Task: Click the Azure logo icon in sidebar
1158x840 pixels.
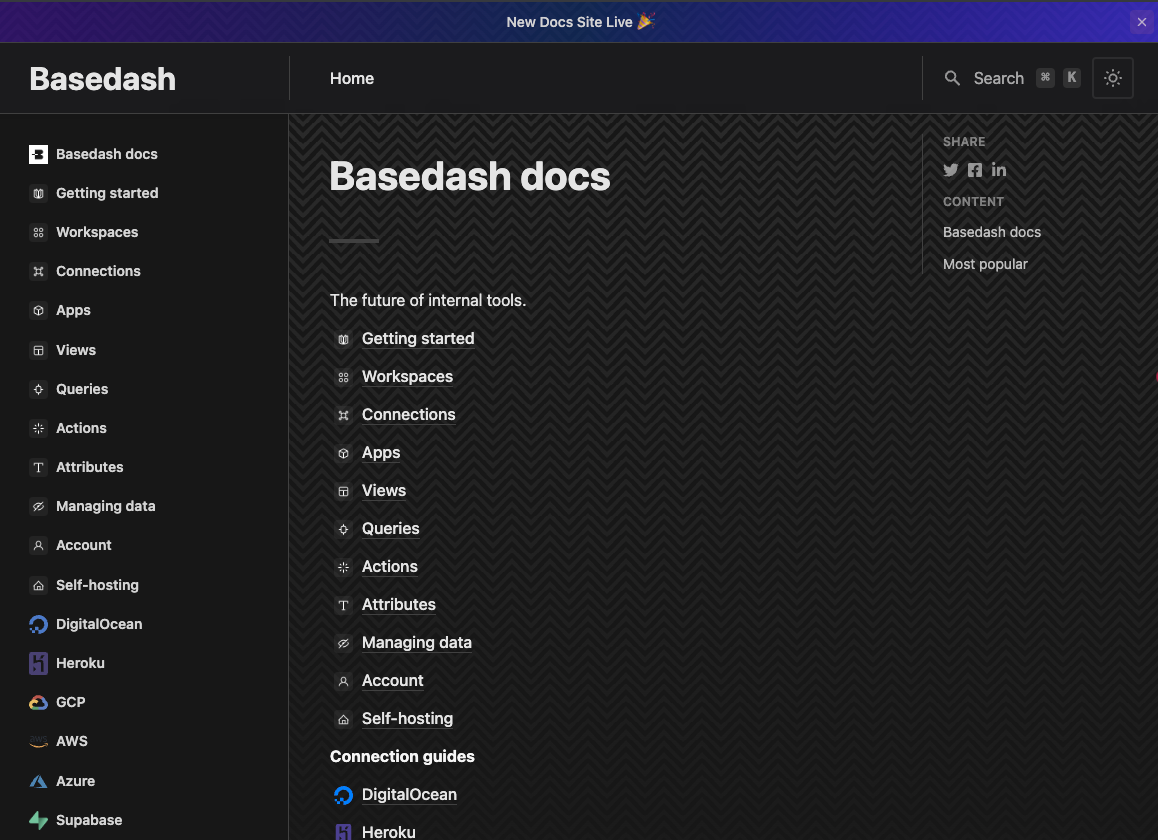Action: pos(38,781)
